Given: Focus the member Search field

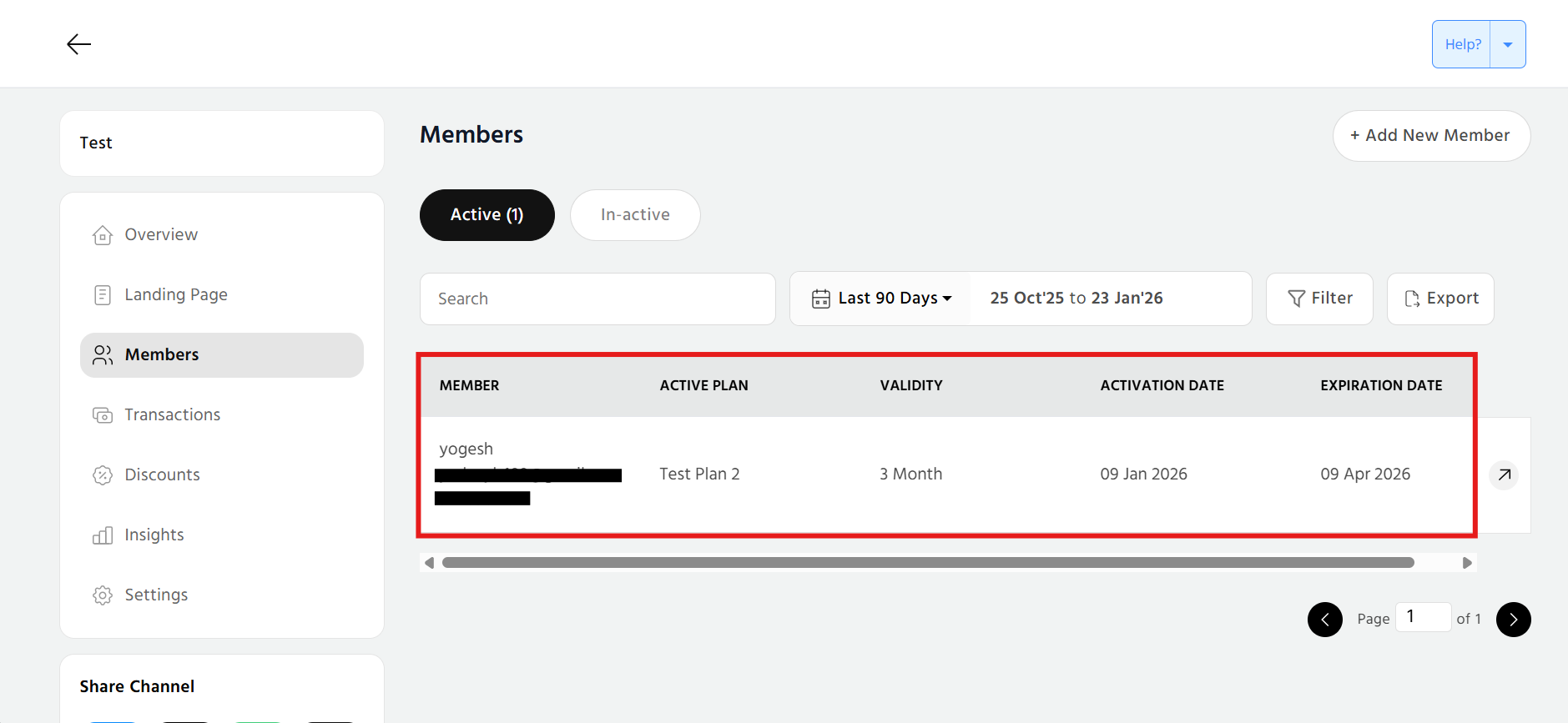Looking at the screenshot, I should pyautogui.click(x=597, y=299).
